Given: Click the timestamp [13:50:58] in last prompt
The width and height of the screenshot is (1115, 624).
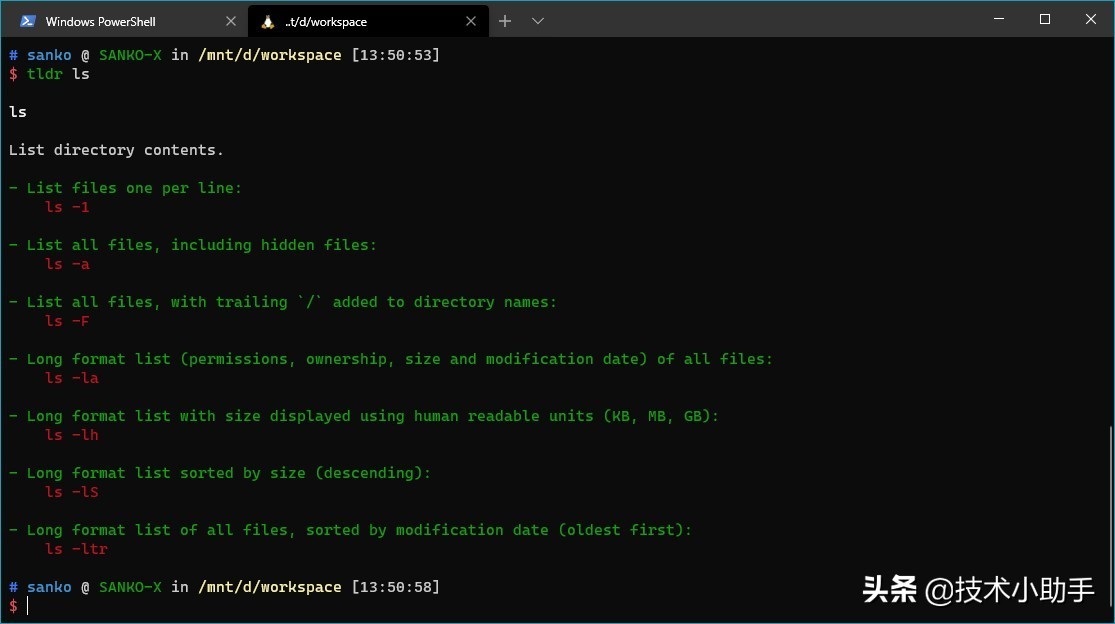Looking at the screenshot, I should [x=395, y=587].
